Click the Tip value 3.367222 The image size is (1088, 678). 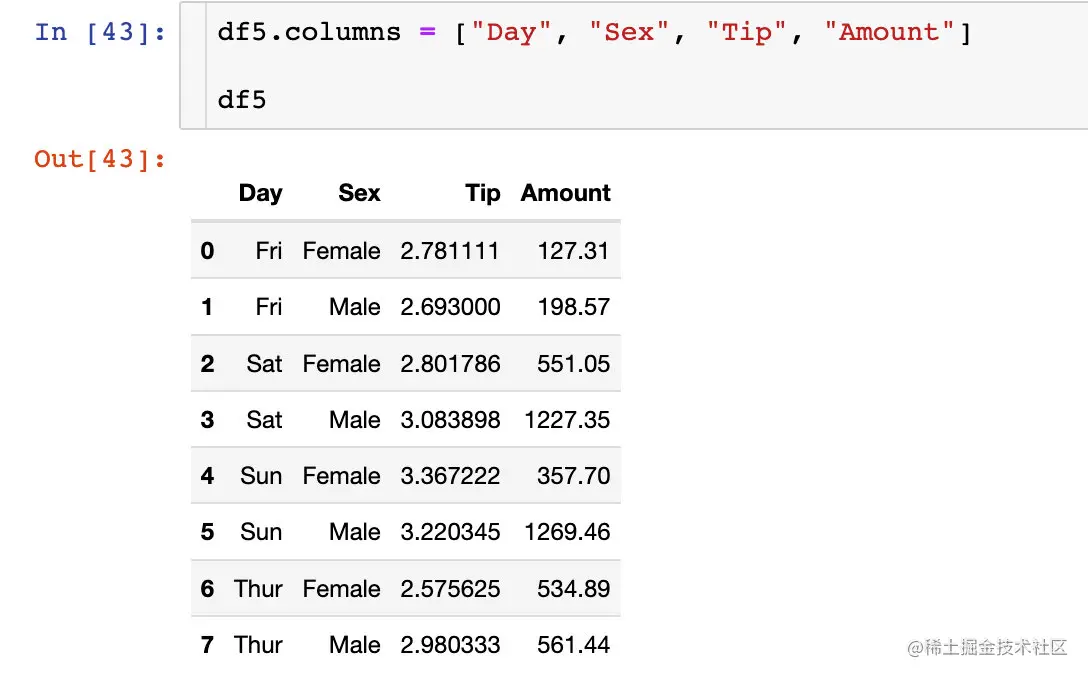click(x=450, y=476)
